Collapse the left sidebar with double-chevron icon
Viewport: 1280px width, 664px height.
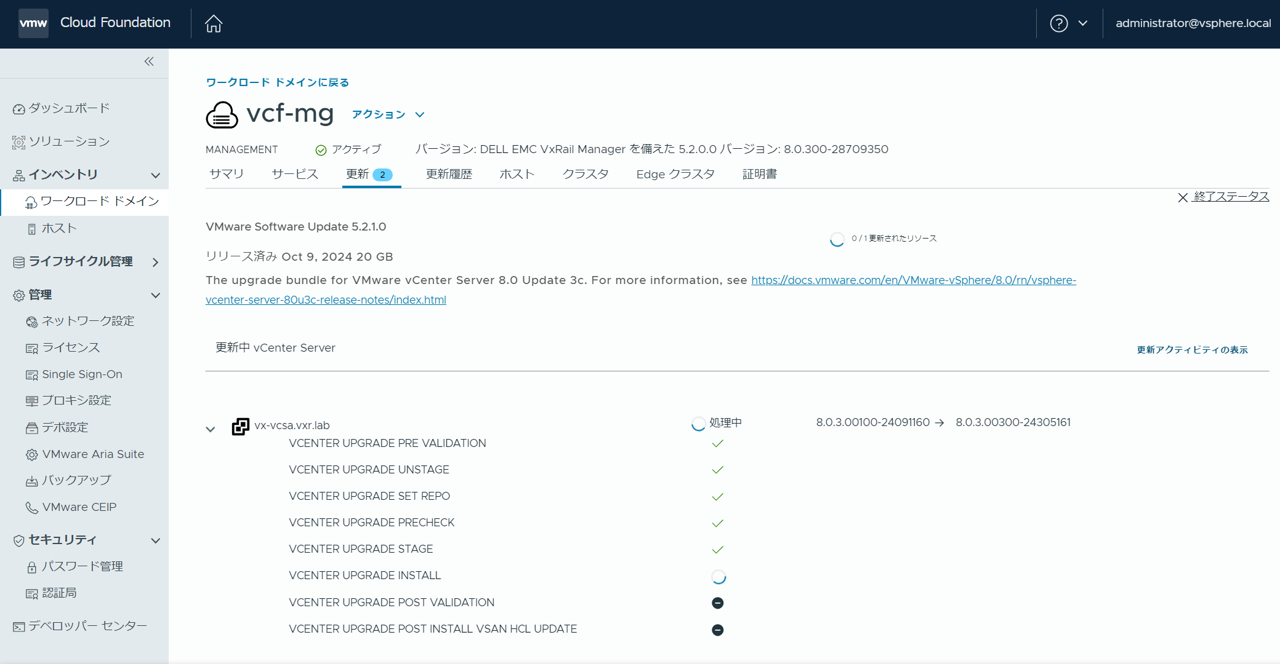(149, 62)
